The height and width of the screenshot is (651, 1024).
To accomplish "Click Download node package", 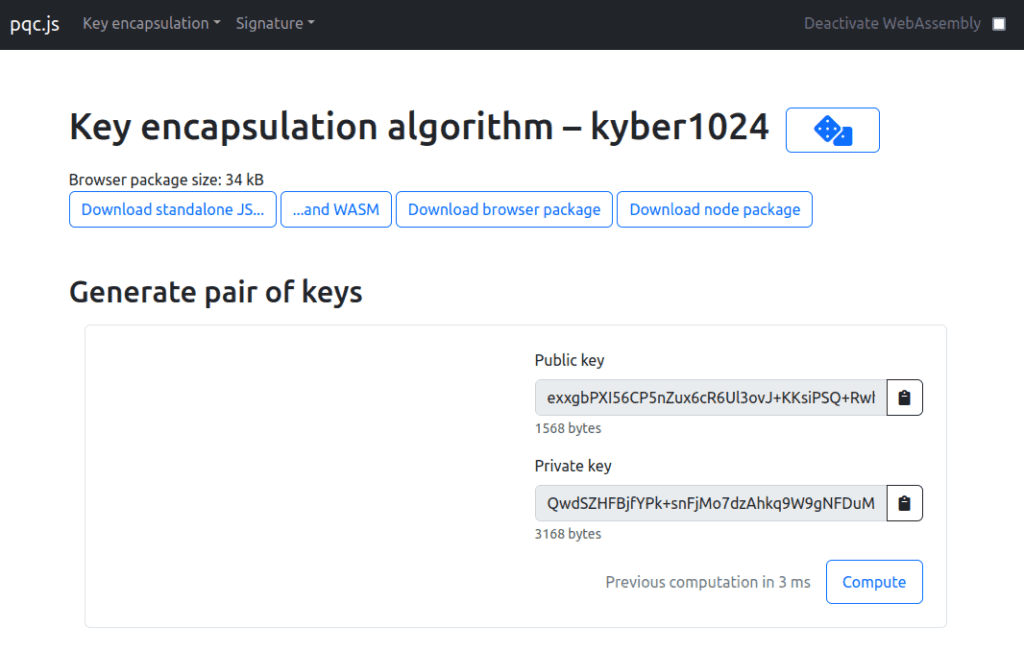I will tap(714, 210).
